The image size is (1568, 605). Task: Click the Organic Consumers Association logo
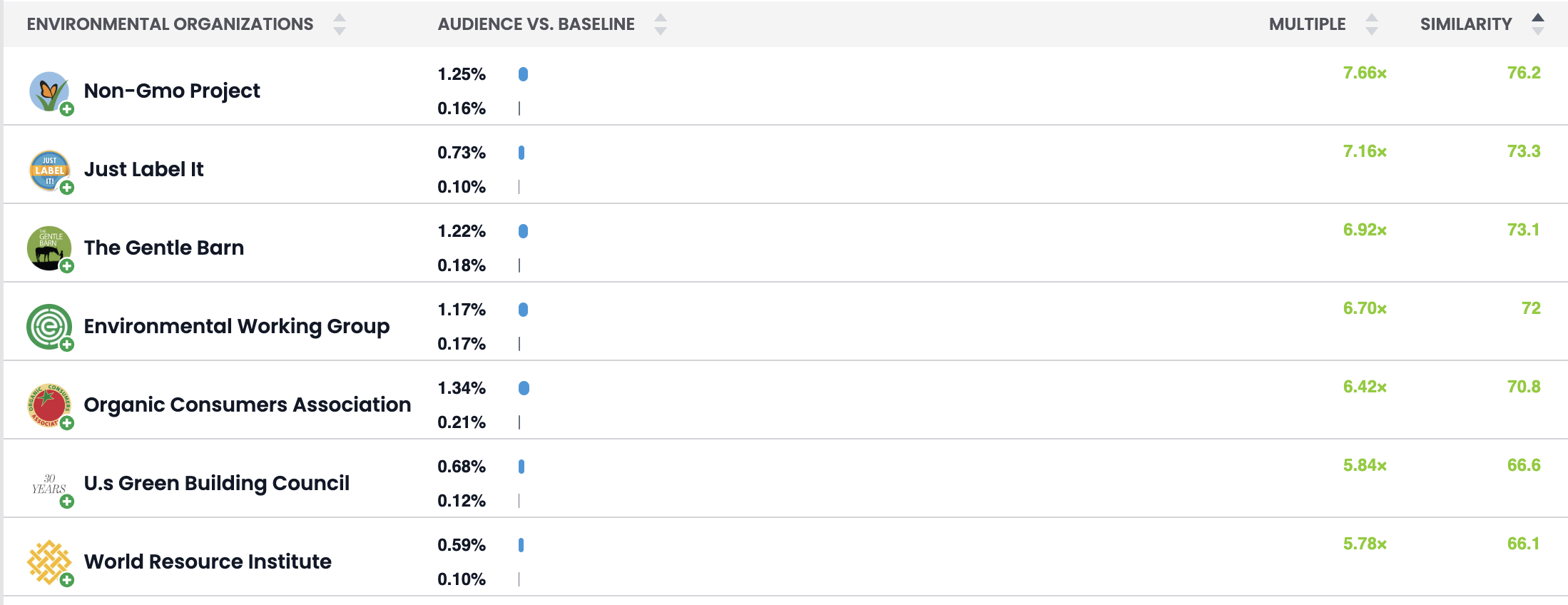[49, 405]
